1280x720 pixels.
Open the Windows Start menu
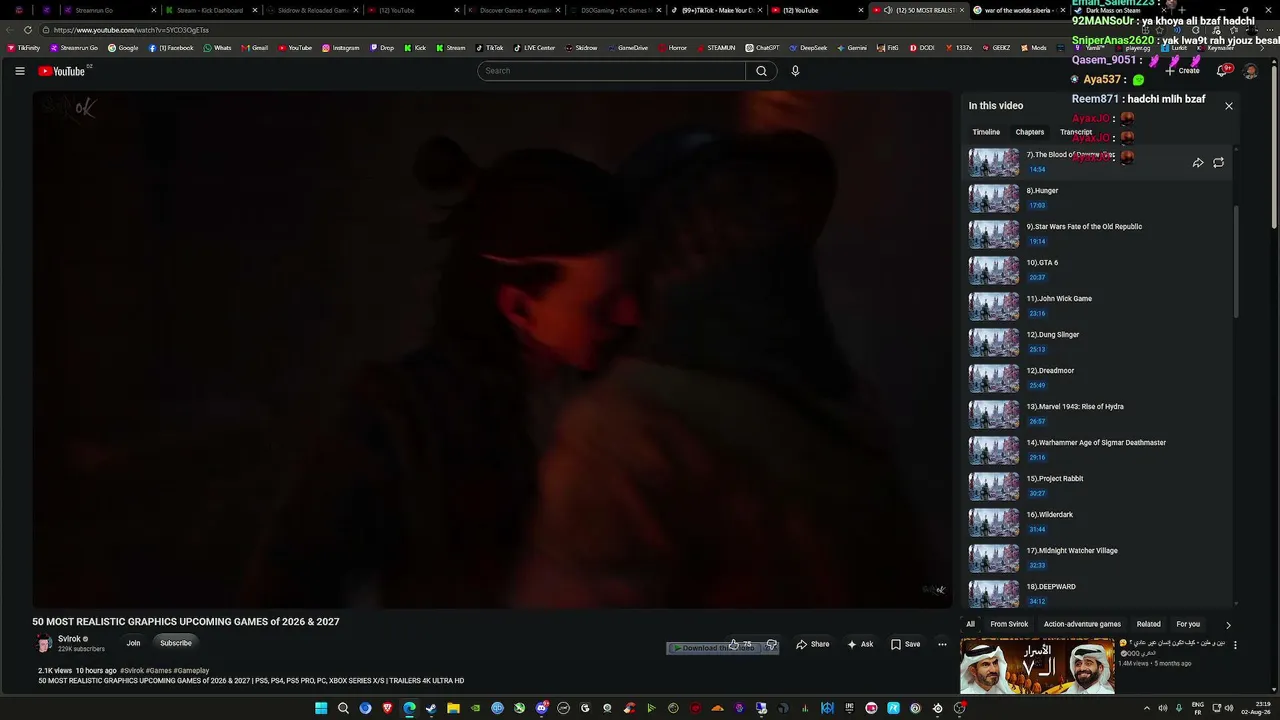[321, 708]
